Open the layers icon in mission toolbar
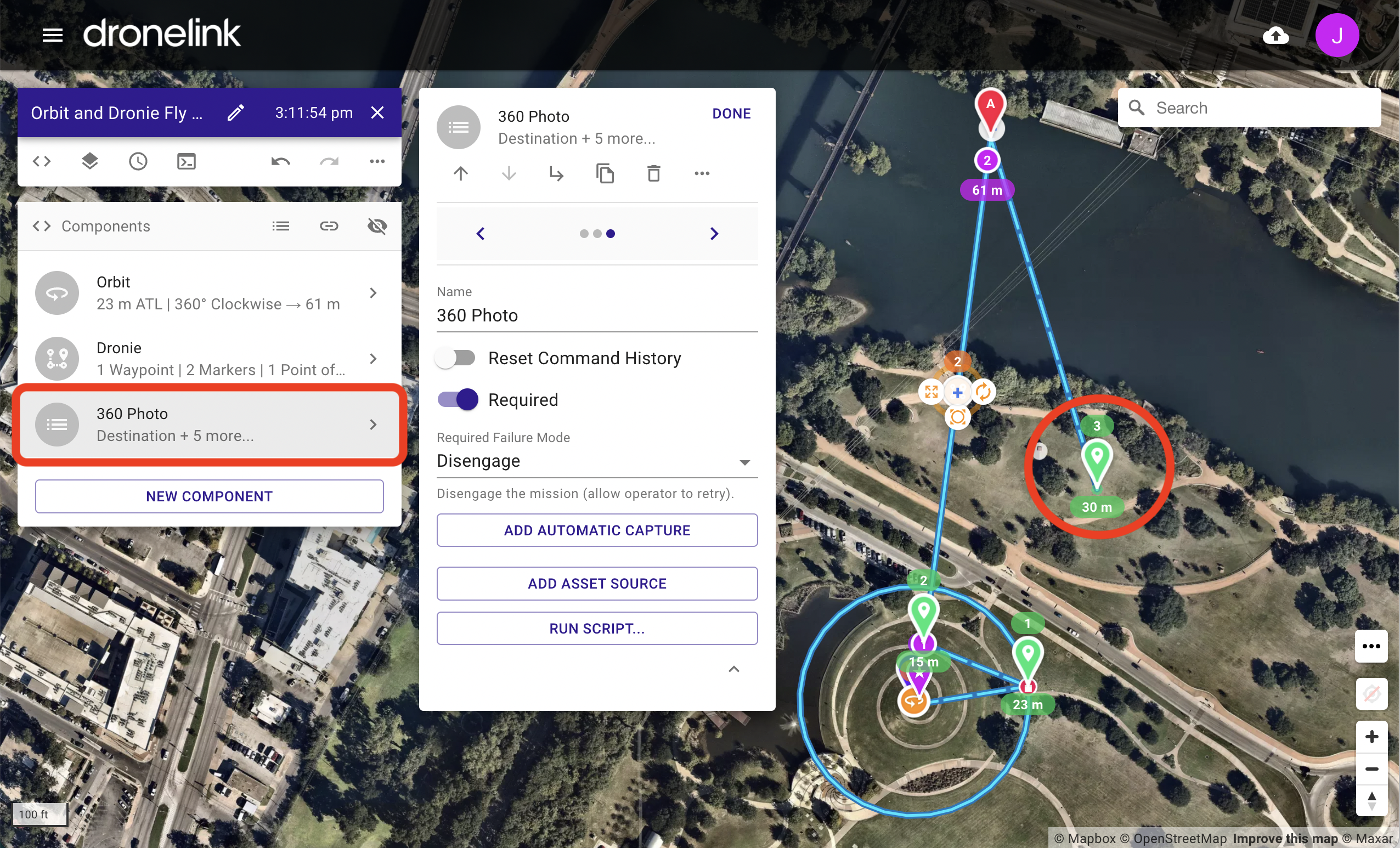 coord(90,162)
